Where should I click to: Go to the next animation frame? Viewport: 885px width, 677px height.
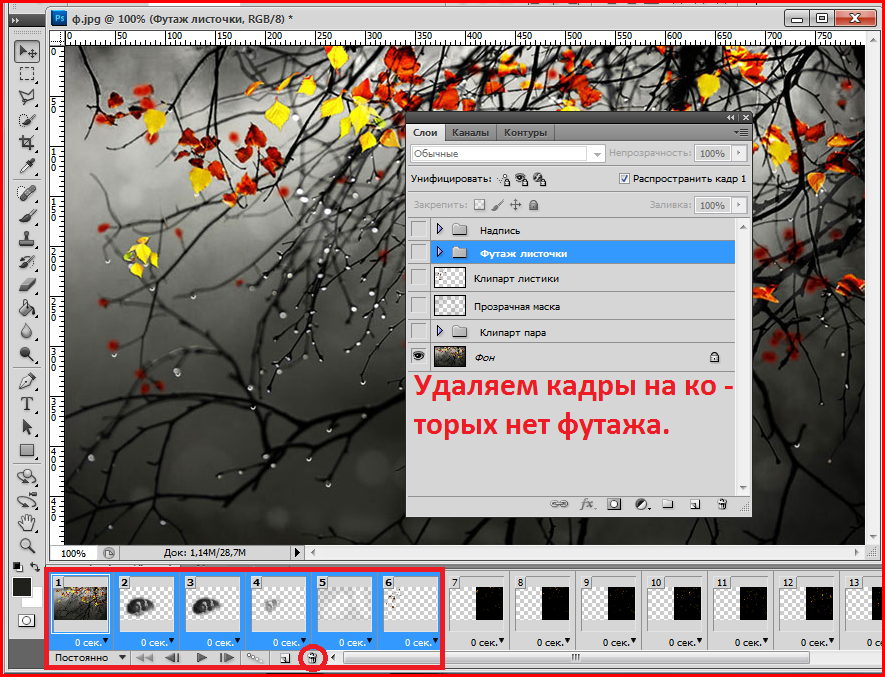[x=227, y=658]
